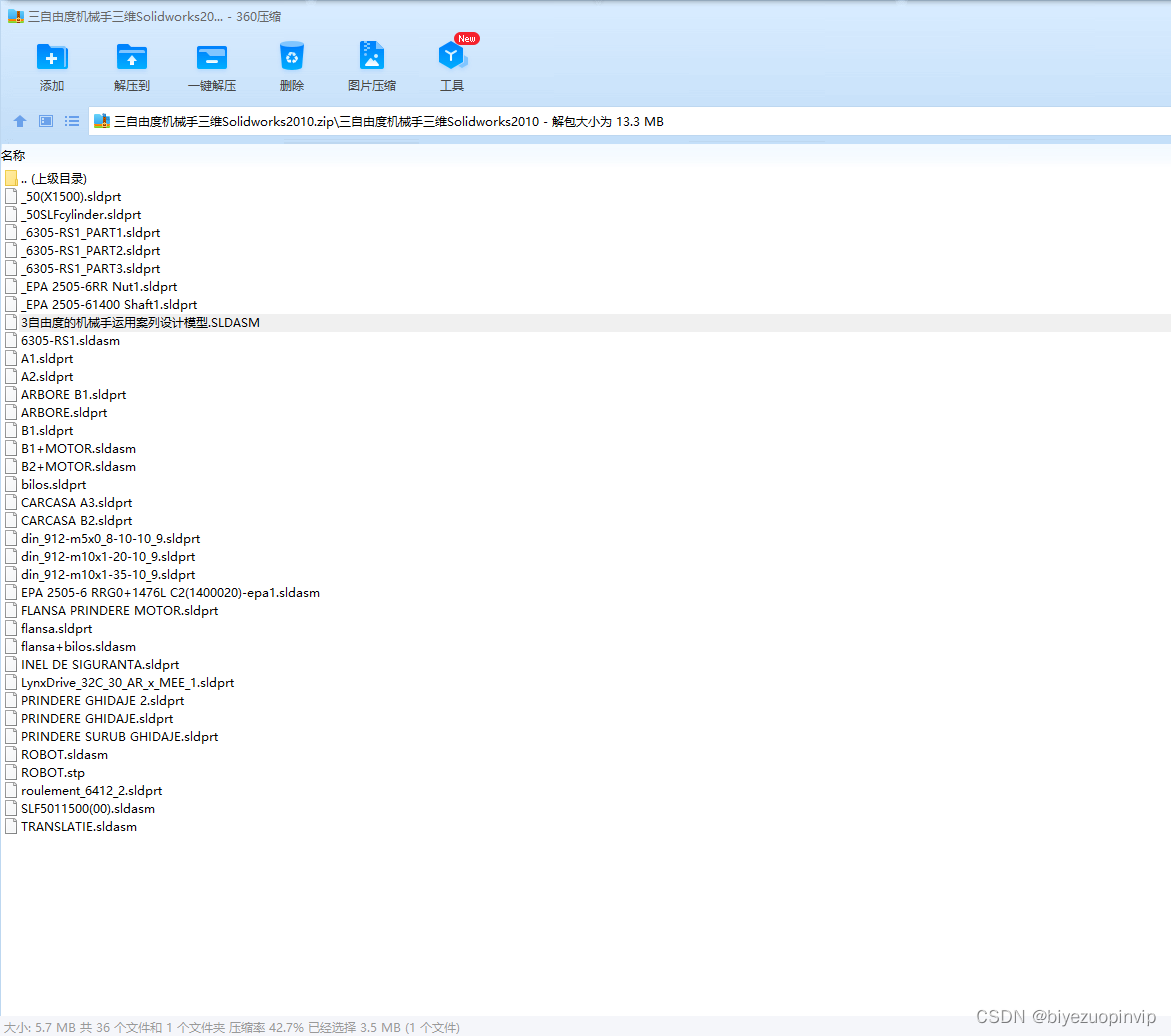
Task: Switch to the list view mode button
Action: coord(72,121)
